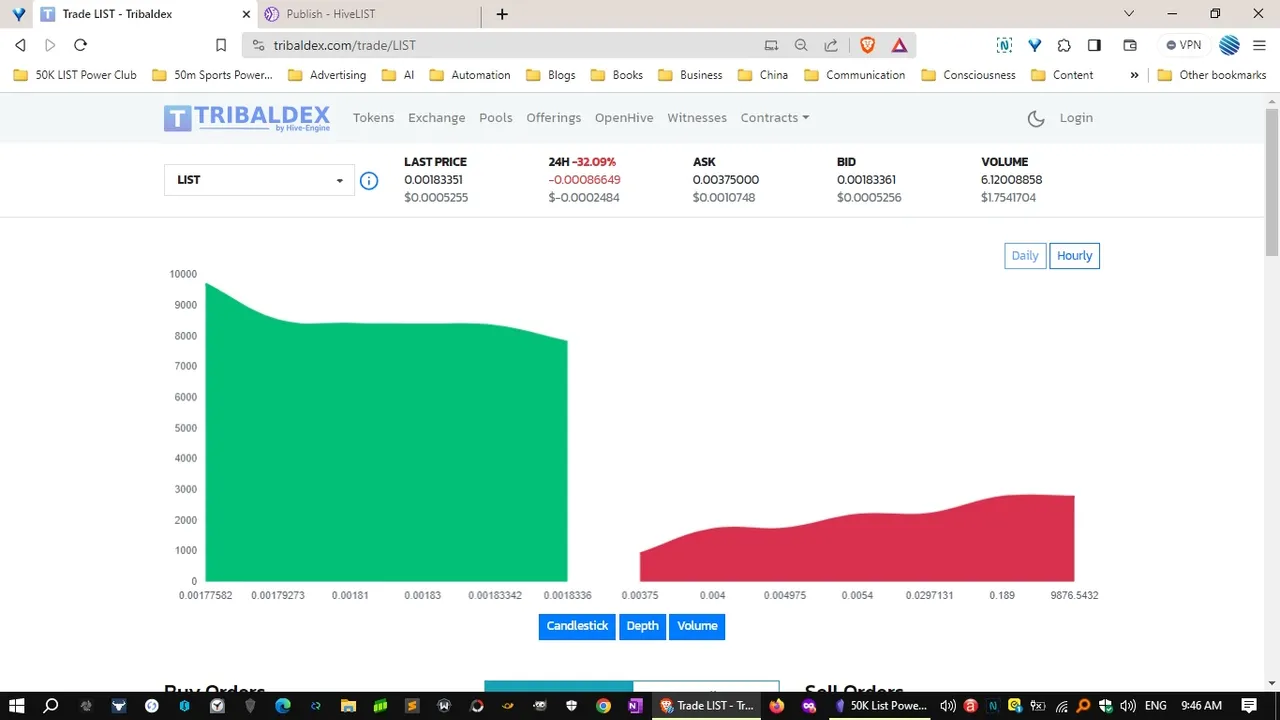This screenshot has width=1280, height=720.
Task: Open the Tokens nav item
Action: [x=374, y=118]
